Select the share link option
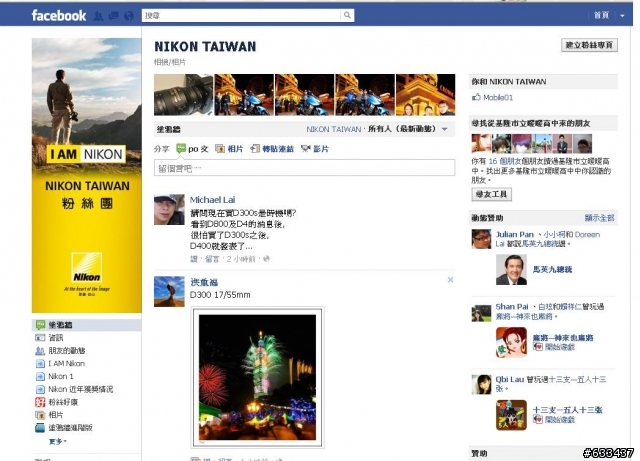 [x=272, y=149]
